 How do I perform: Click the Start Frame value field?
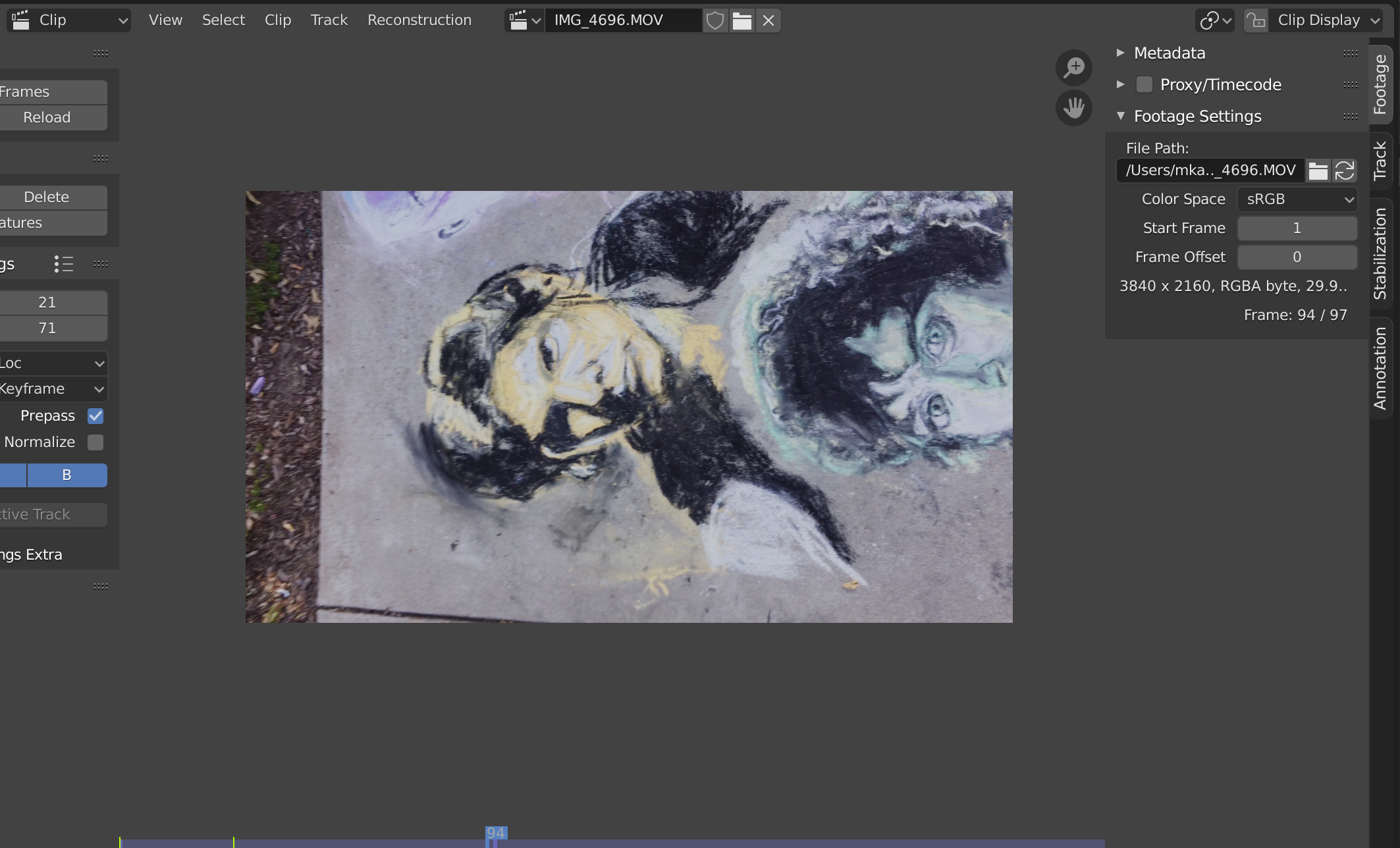[x=1297, y=228]
